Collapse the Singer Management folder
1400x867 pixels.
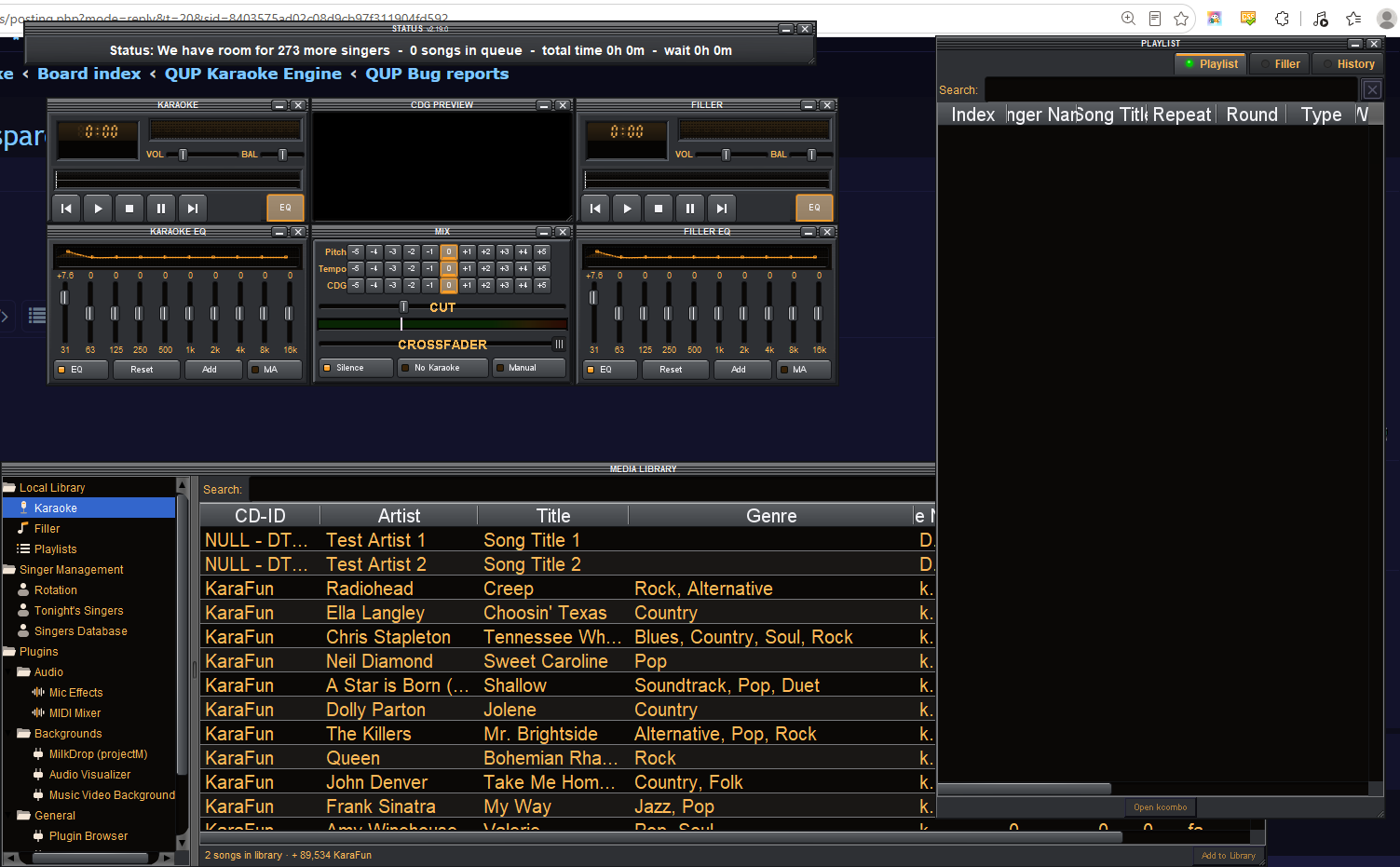pos(9,569)
